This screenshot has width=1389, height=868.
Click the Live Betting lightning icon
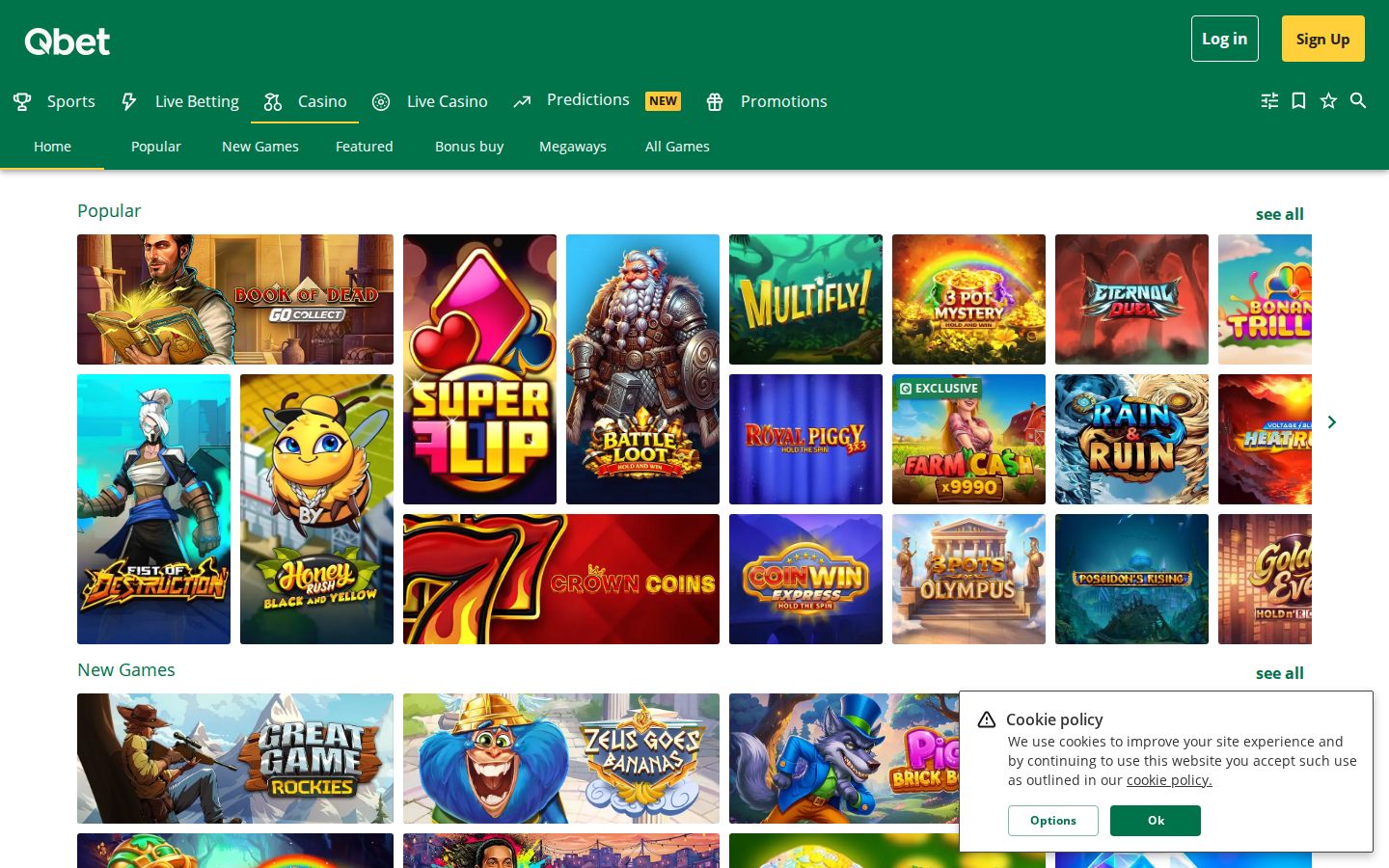[x=129, y=101]
